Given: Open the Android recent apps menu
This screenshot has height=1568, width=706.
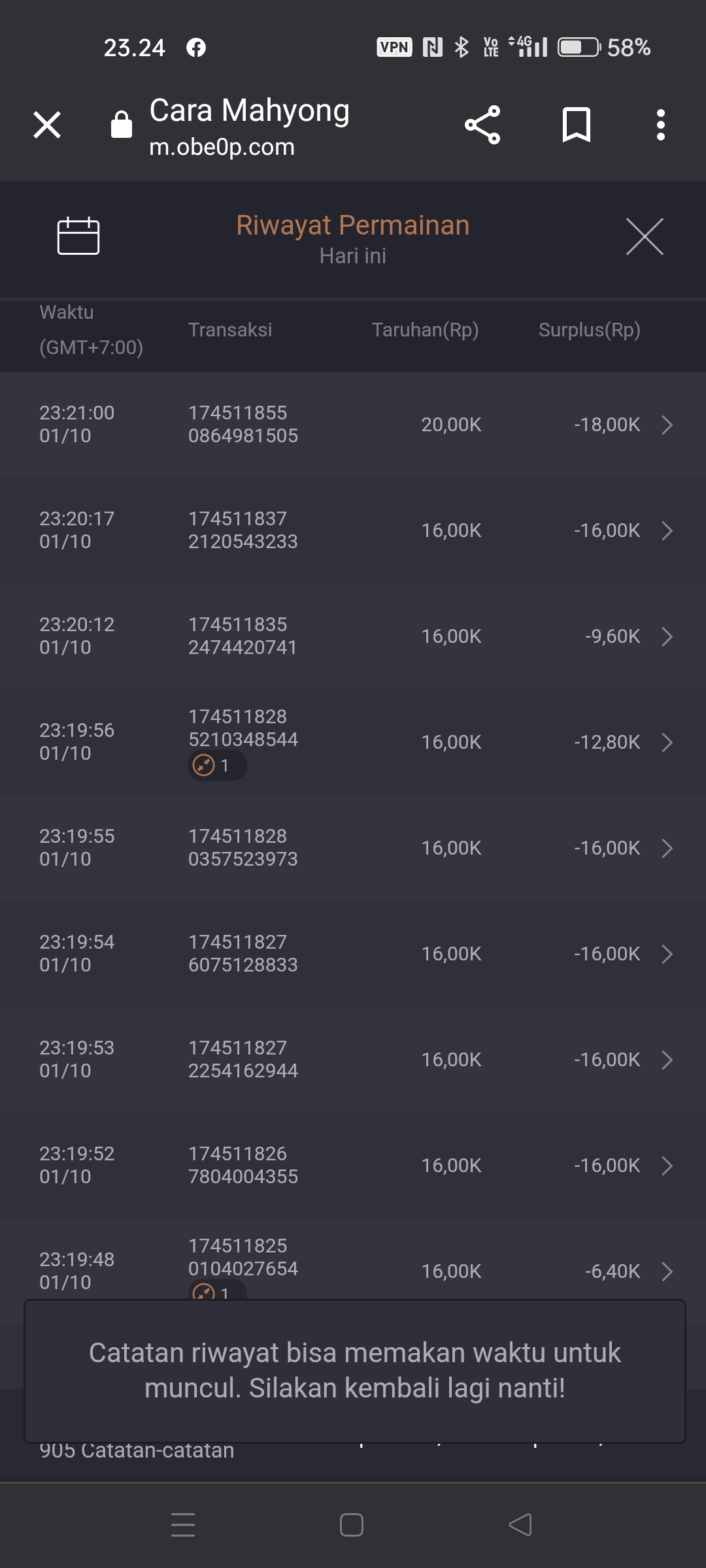Looking at the screenshot, I should pyautogui.click(x=183, y=1525).
